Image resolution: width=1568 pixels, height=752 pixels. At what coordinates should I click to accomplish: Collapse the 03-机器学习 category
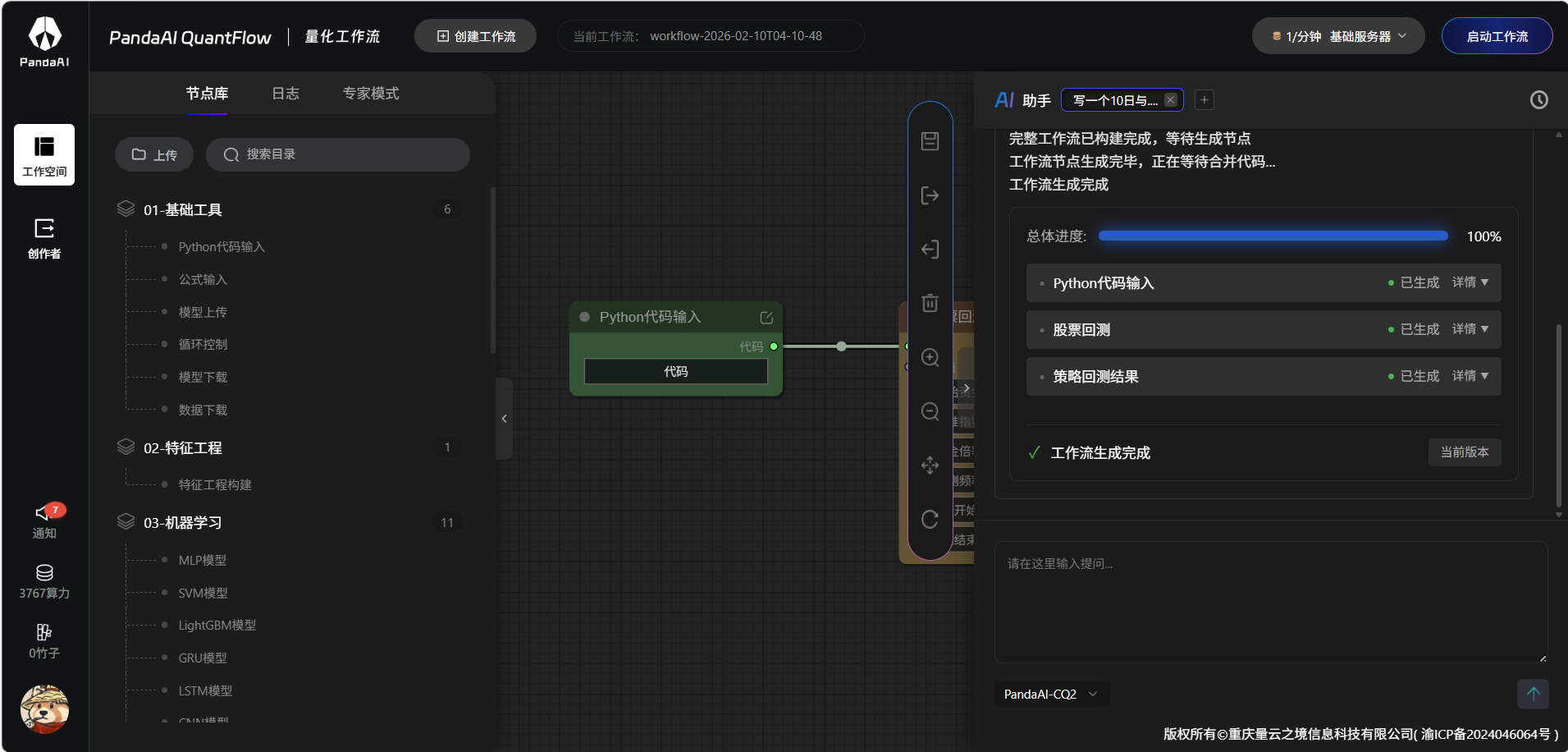[x=289, y=522]
